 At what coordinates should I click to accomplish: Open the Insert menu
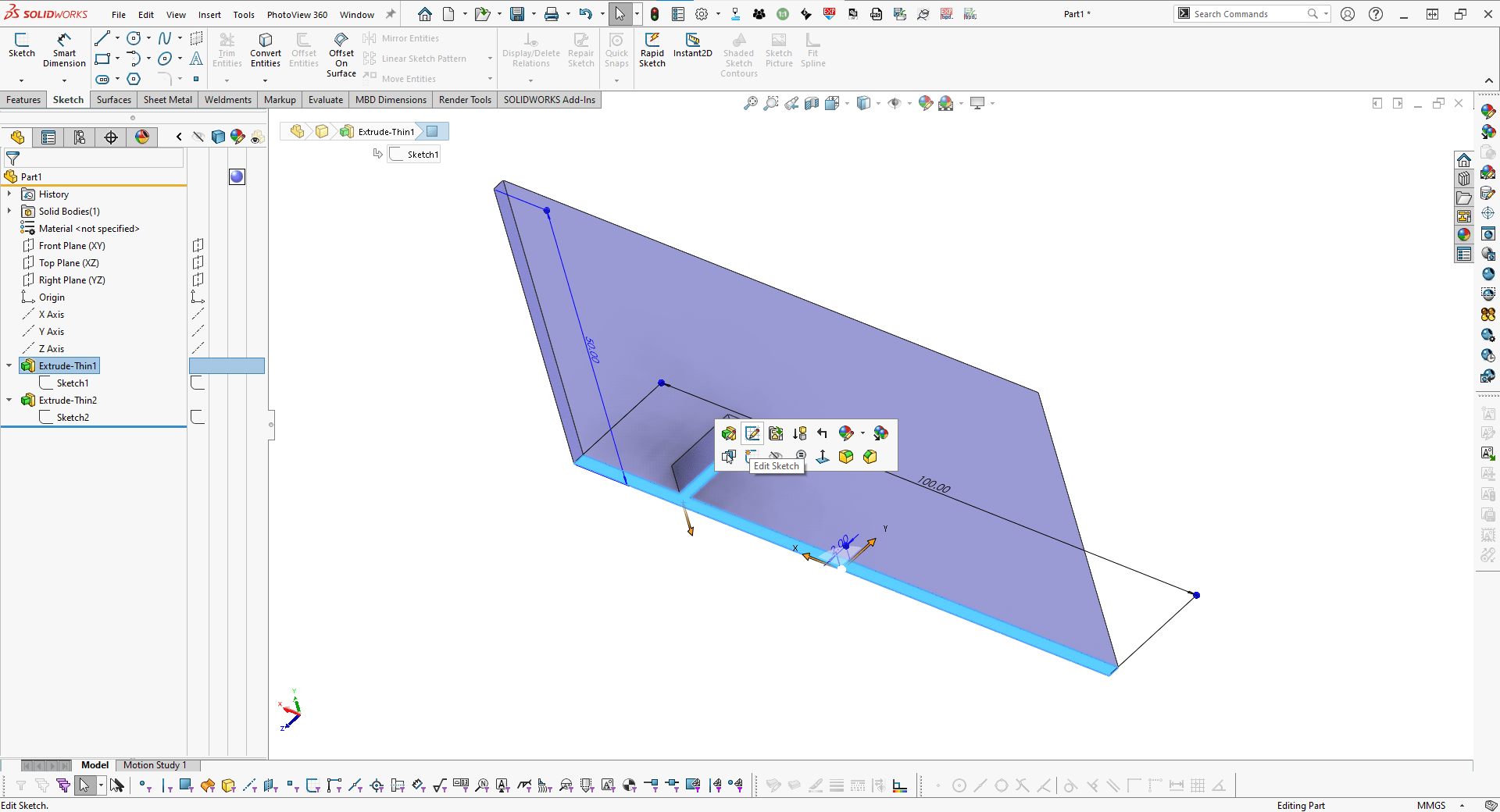[209, 14]
